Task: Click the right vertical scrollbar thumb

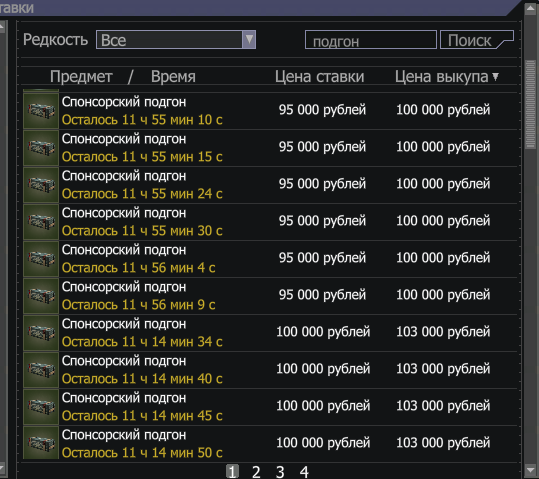Action: [x=530, y=105]
